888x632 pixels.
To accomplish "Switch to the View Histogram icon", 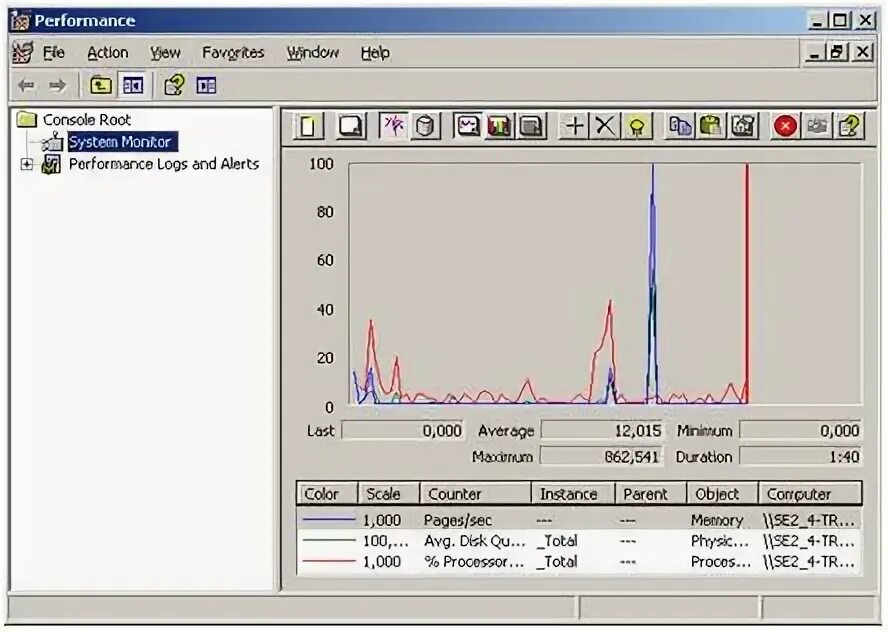I will 499,126.
